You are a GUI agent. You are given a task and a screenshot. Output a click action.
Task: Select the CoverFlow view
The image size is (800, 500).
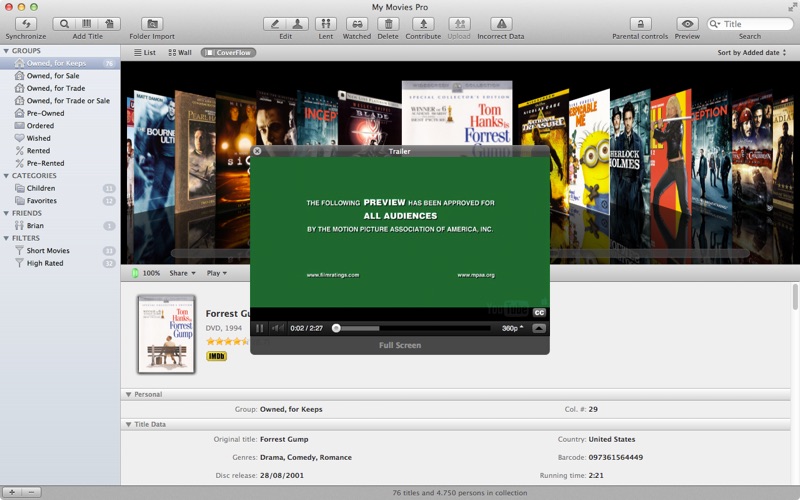coord(228,53)
